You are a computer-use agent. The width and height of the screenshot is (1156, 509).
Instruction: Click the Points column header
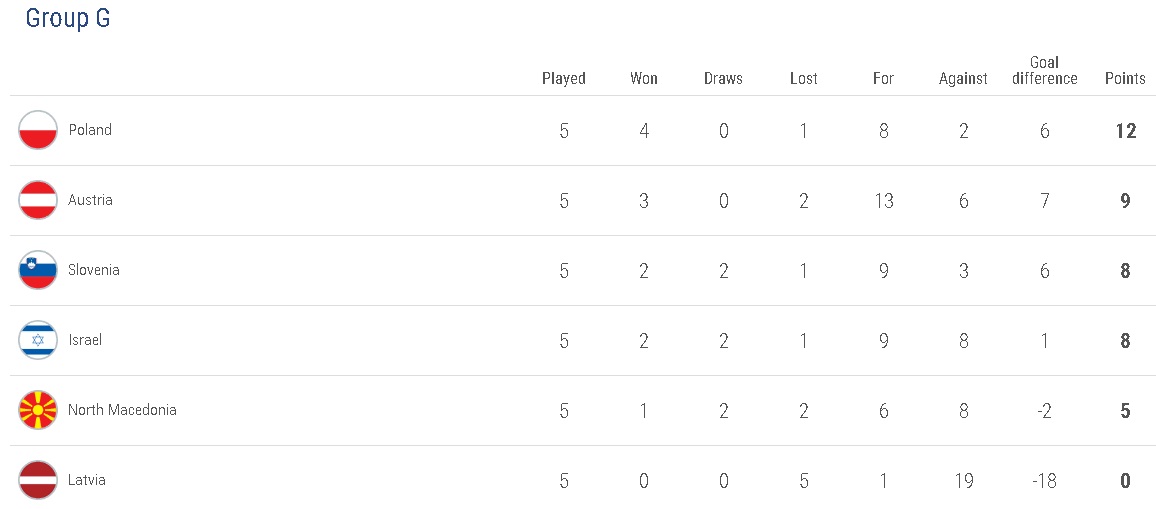click(1125, 78)
